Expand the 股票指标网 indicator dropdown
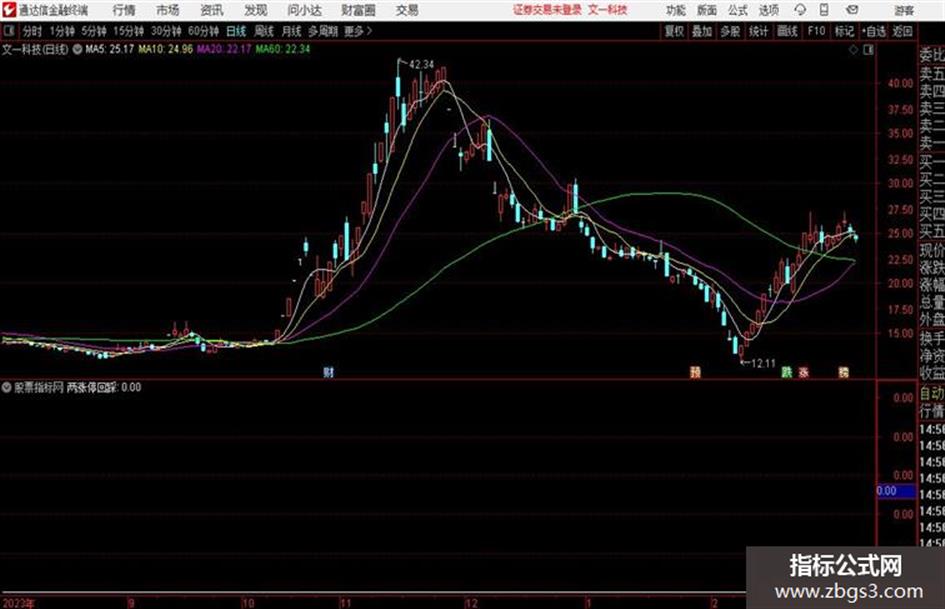 [x=7, y=387]
